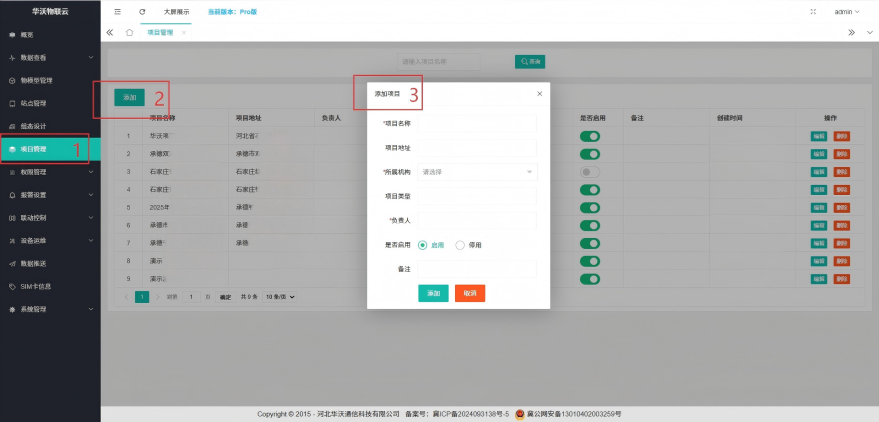This screenshot has width=879, height=422.
Task: Click the home icon in the tab bar
Action: 130,32
